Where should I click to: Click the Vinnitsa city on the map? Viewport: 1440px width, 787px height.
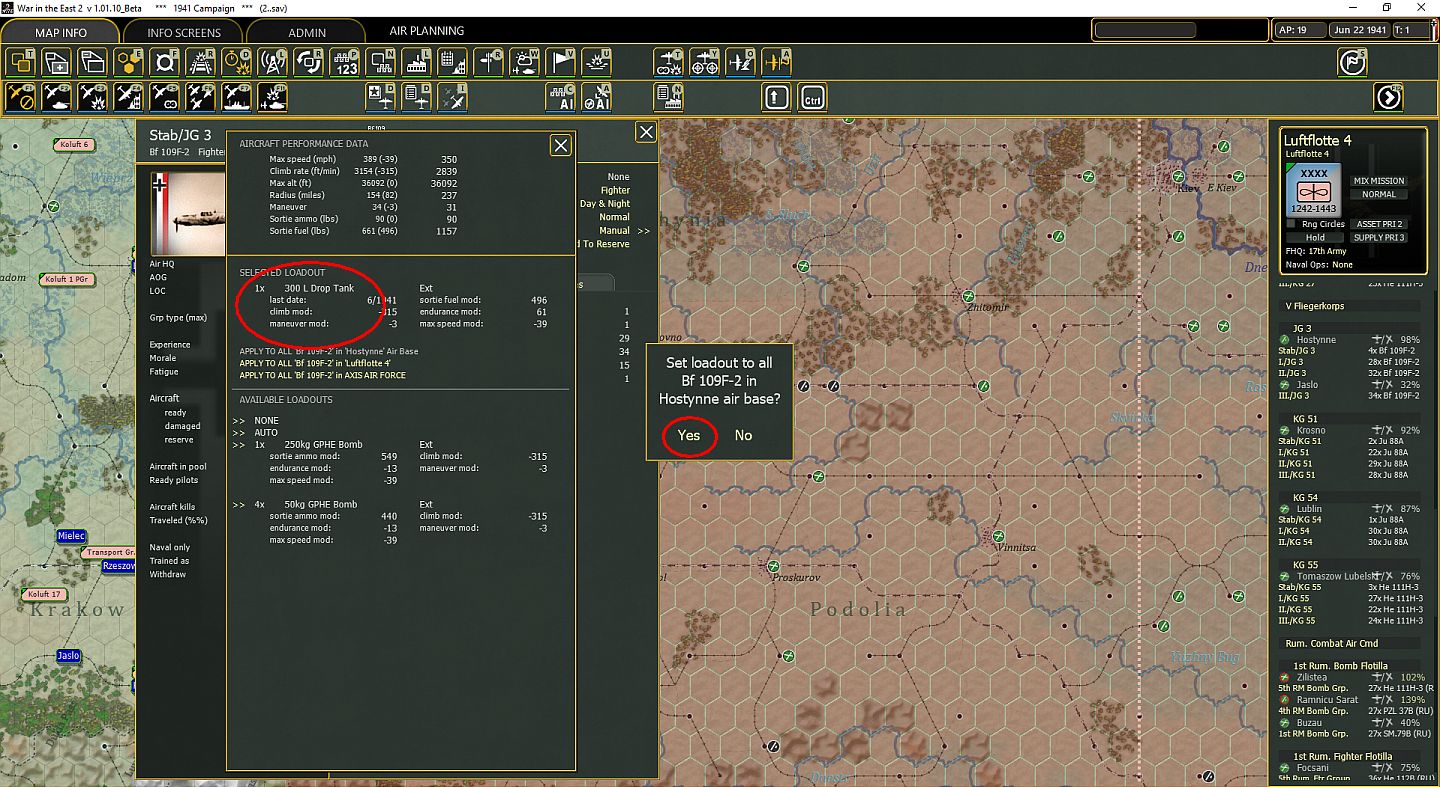1015,548
